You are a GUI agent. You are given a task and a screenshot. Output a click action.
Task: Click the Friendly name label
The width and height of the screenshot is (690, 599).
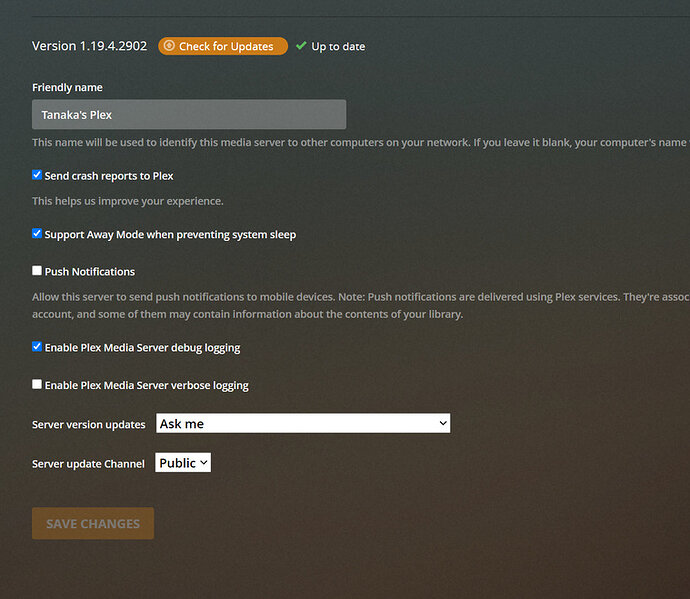tap(67, 88)
